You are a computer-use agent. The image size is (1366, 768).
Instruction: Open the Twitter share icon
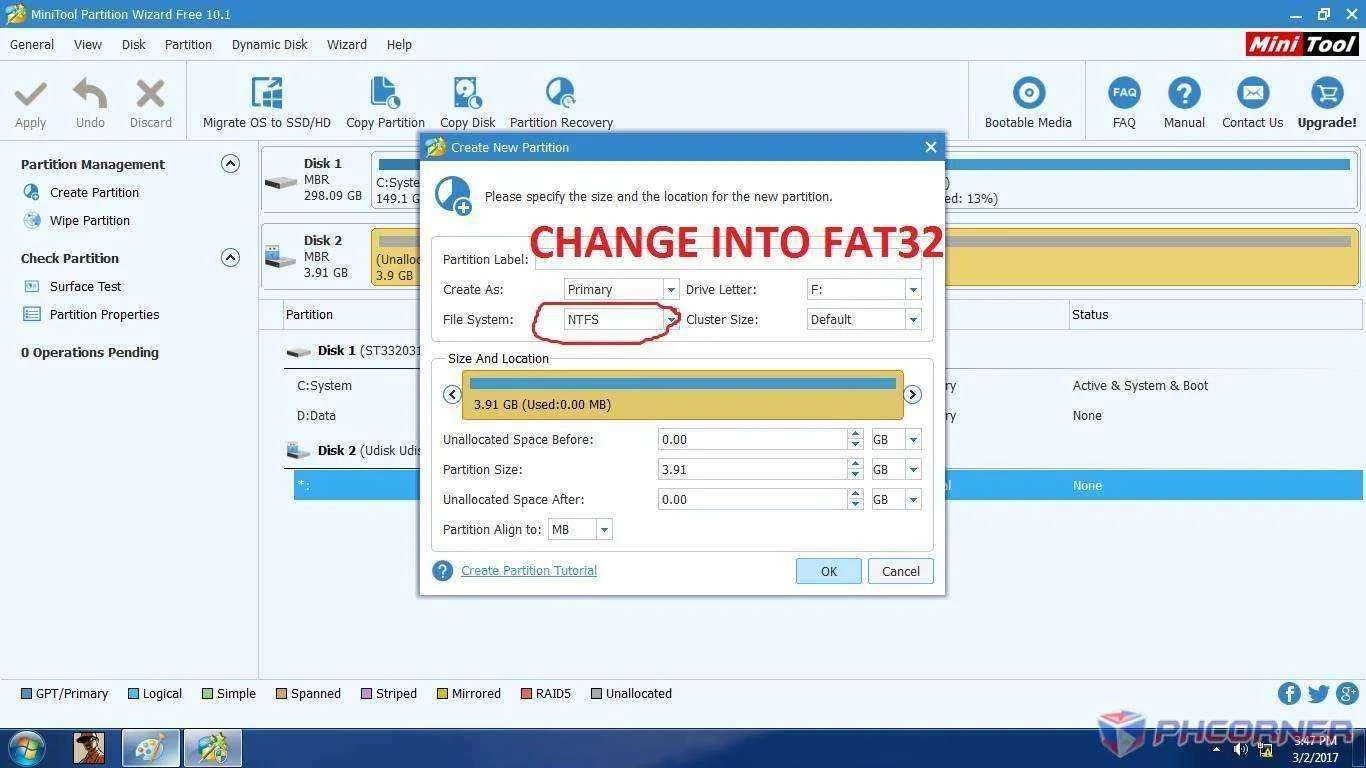(1318, 693)
